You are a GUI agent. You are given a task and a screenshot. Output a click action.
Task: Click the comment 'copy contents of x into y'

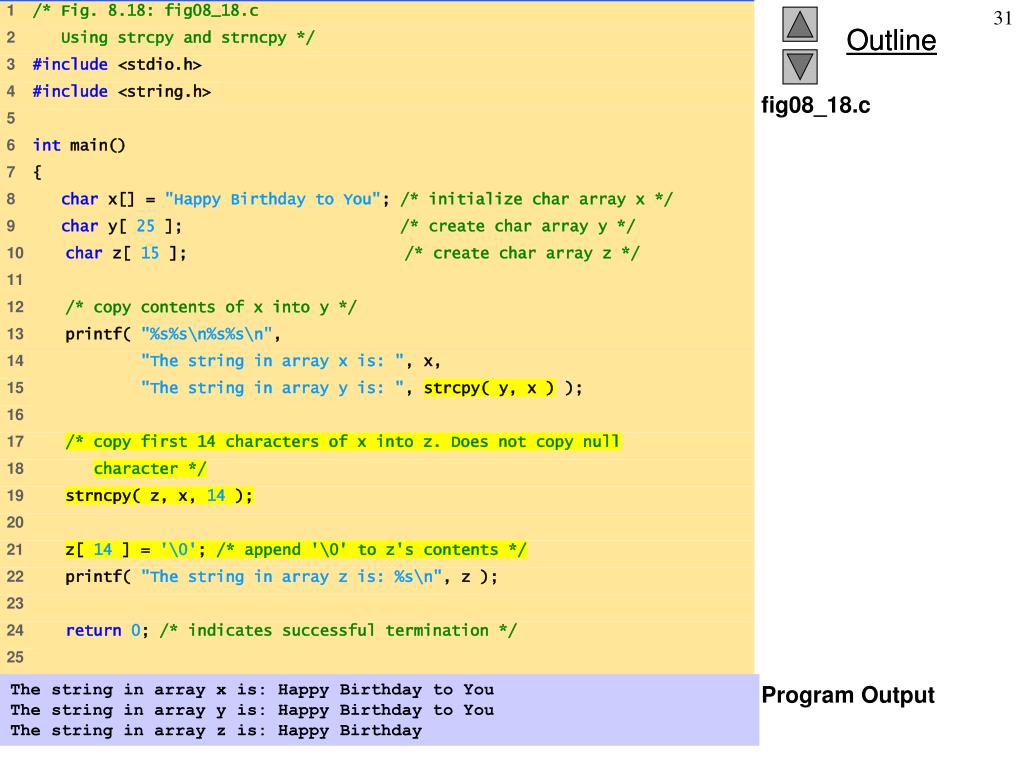(211, 307)
